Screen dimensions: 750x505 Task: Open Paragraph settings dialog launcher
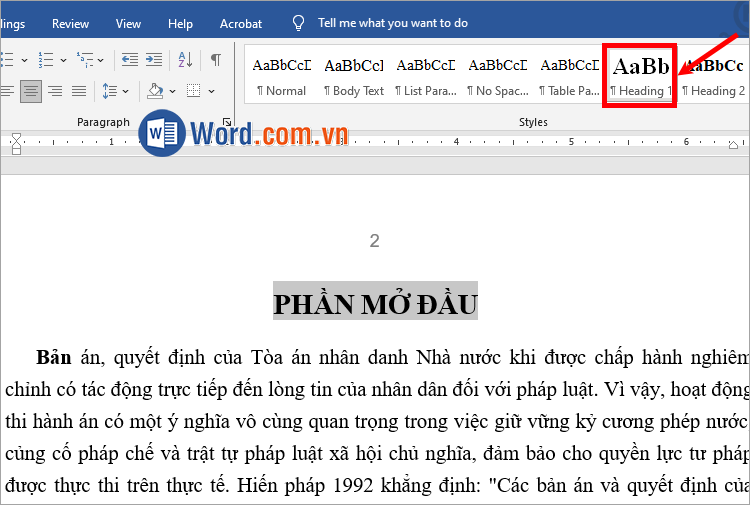click(x=227, y=122)
